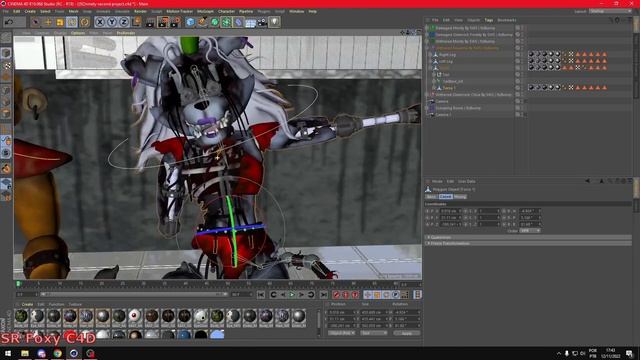Expand the second object row in Object Manager
This screenshot has height=360, width=640.
427,35
